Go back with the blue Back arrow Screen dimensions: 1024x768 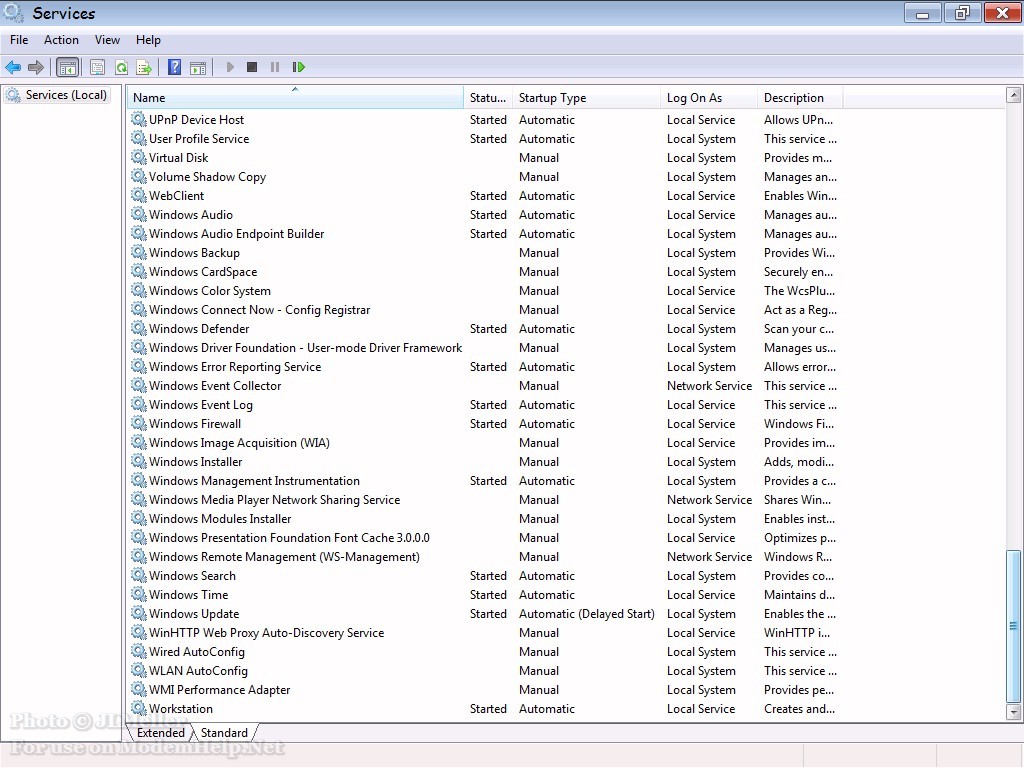[13, 67]
